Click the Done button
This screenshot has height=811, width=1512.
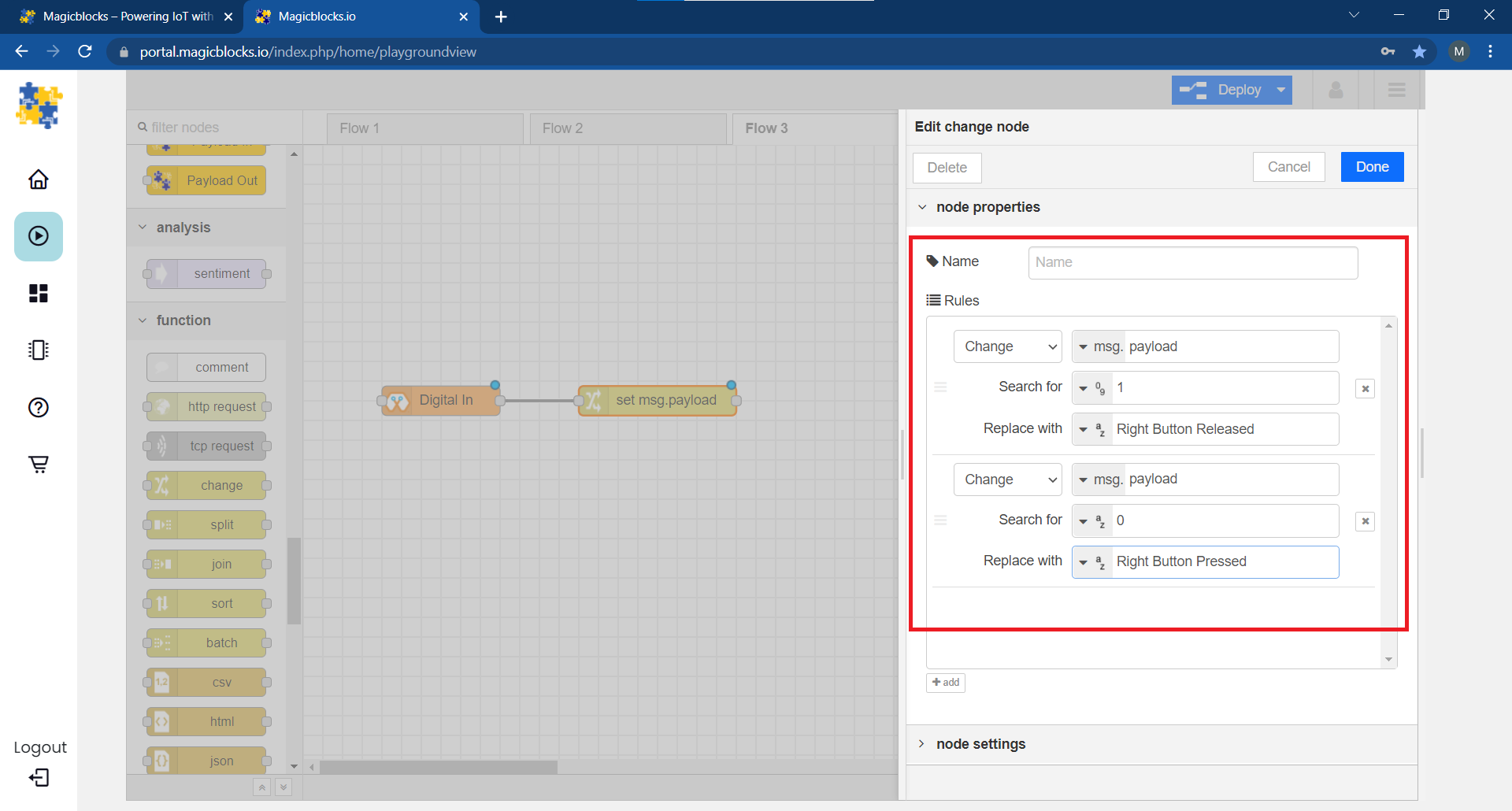point(1372,167)
